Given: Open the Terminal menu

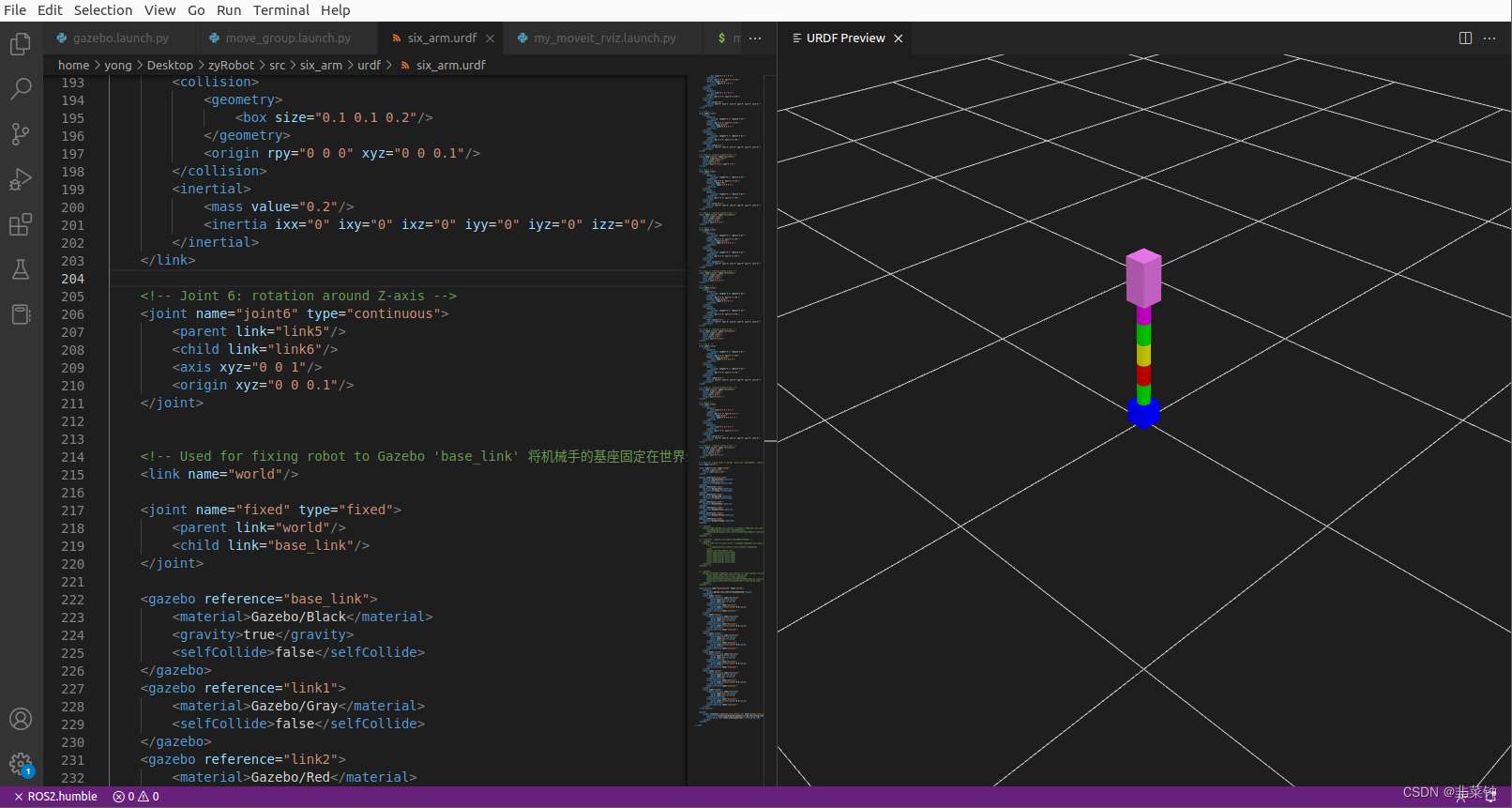Looking at the screenshot, I should pyautogui.click(x=281, y=10).
